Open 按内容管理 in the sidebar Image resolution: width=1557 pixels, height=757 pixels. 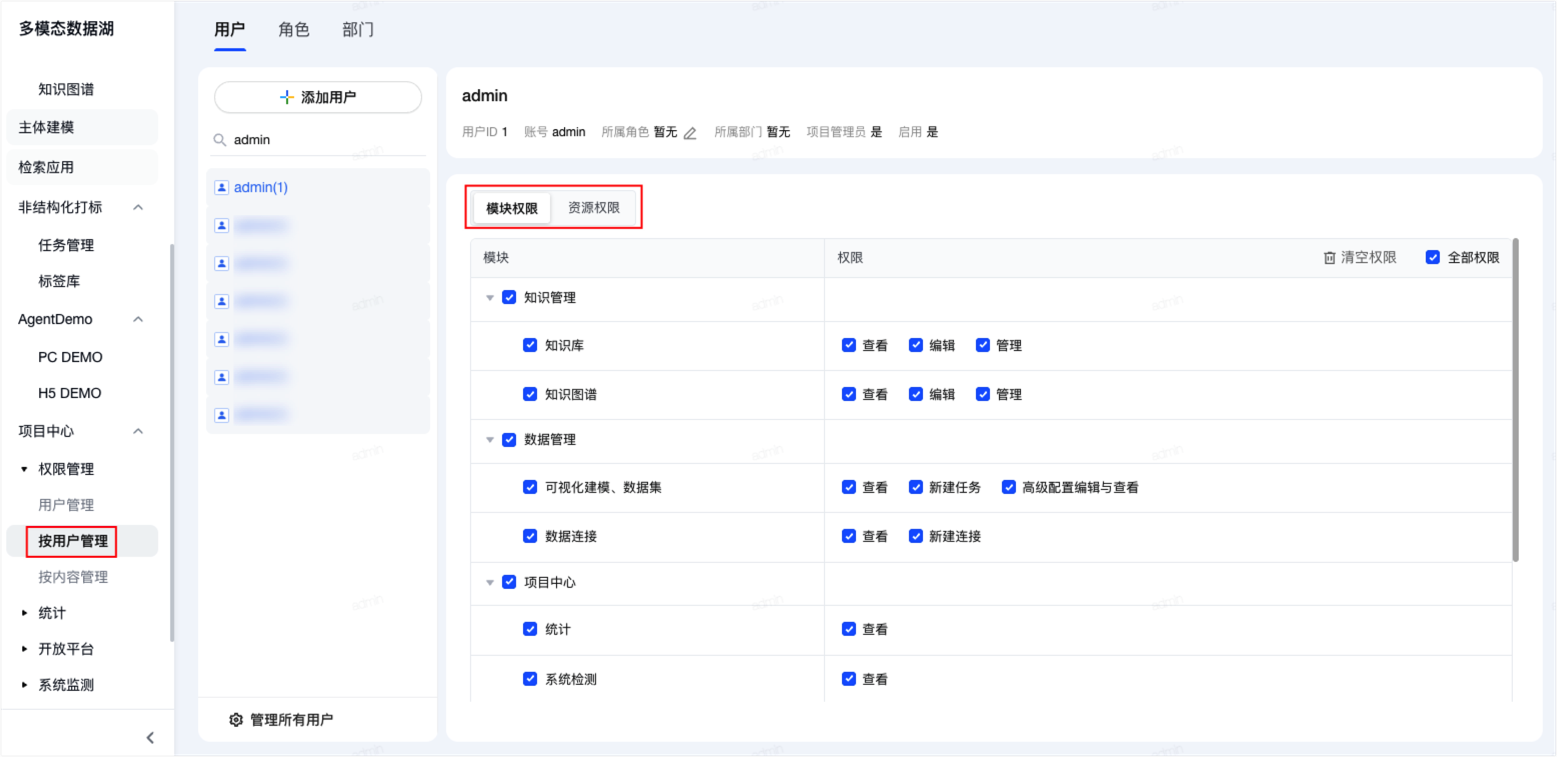[73, 577]
